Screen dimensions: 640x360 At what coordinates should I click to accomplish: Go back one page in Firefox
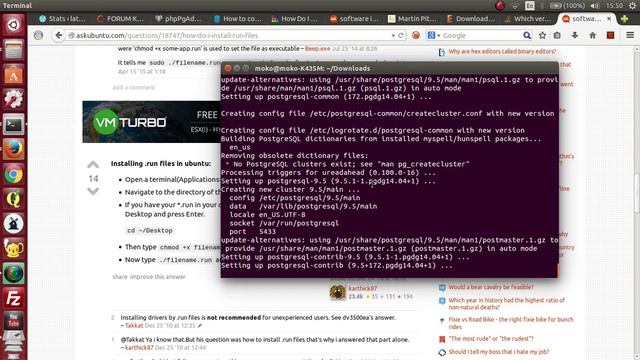tap(59, 36)
